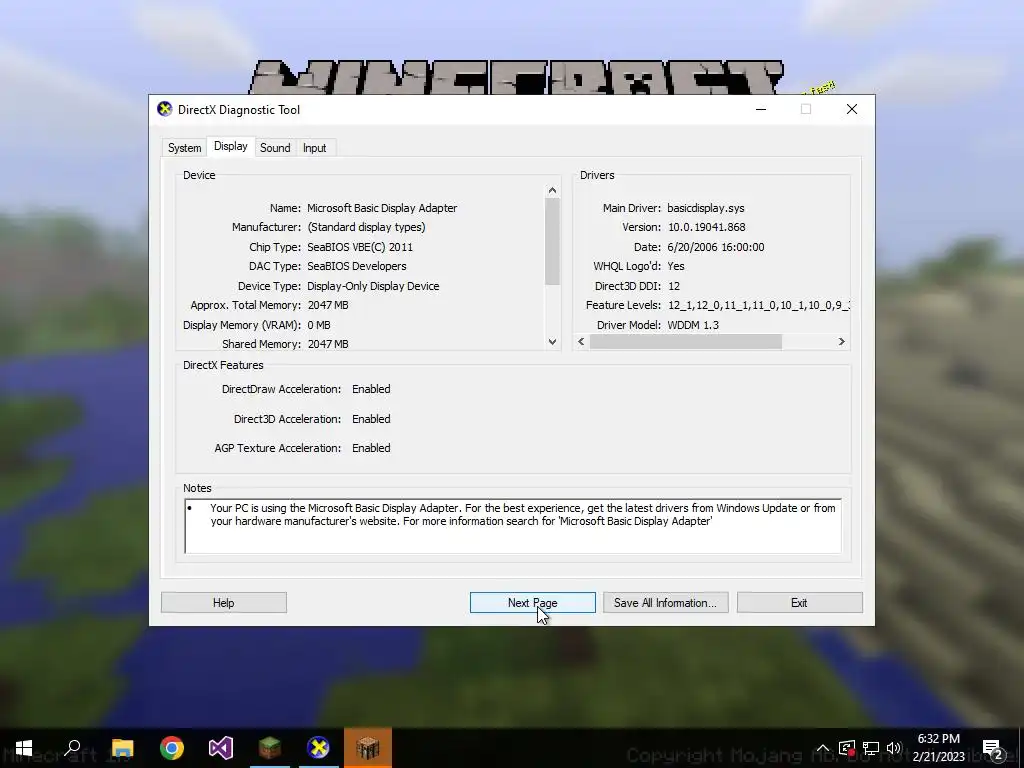The height and width of the screenshot is (768, 1024).
Task: Select 'basicdisplay.sys' main driver value
Action: (706, 208)
